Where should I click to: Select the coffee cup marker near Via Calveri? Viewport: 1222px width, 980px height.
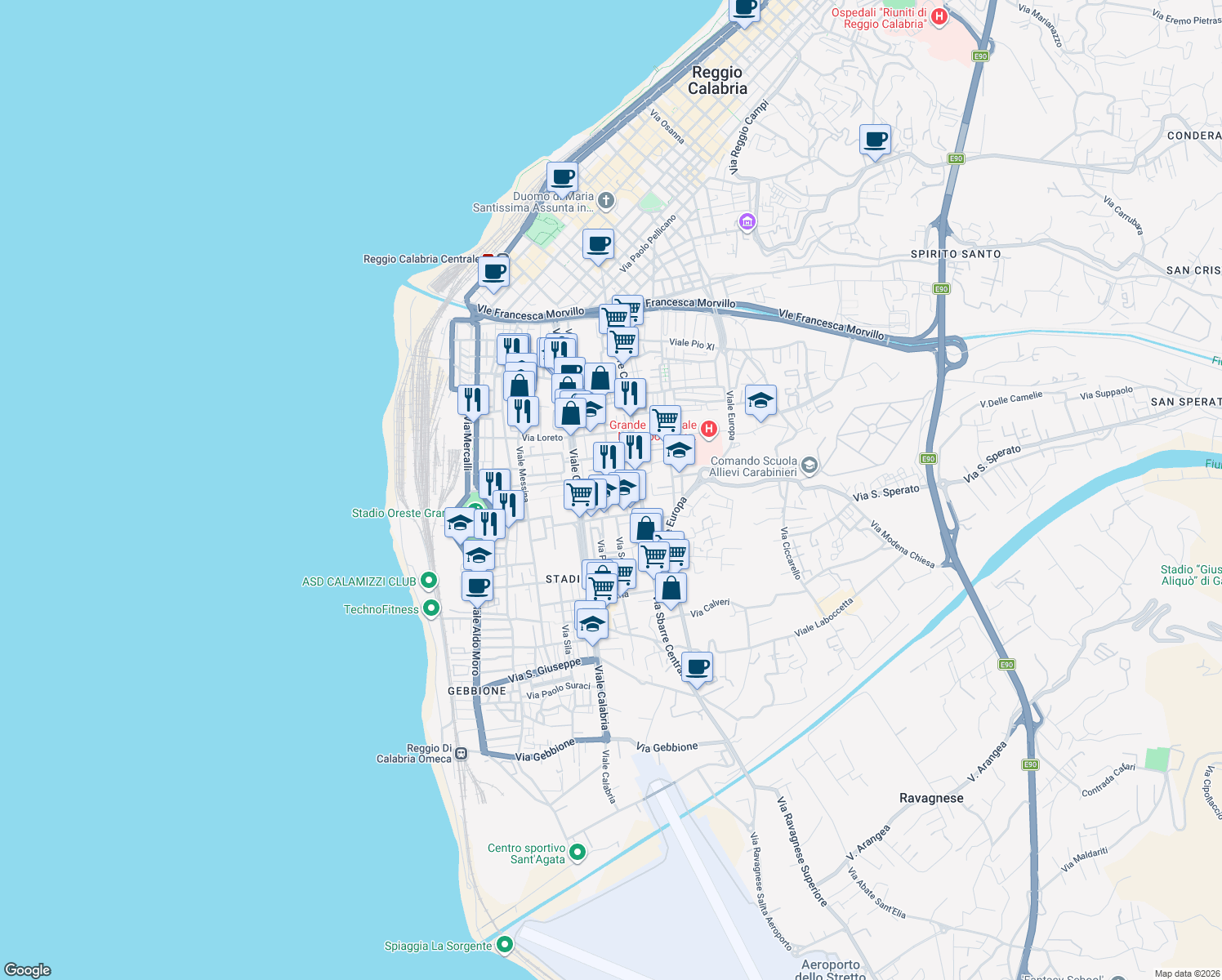(697, 667)
